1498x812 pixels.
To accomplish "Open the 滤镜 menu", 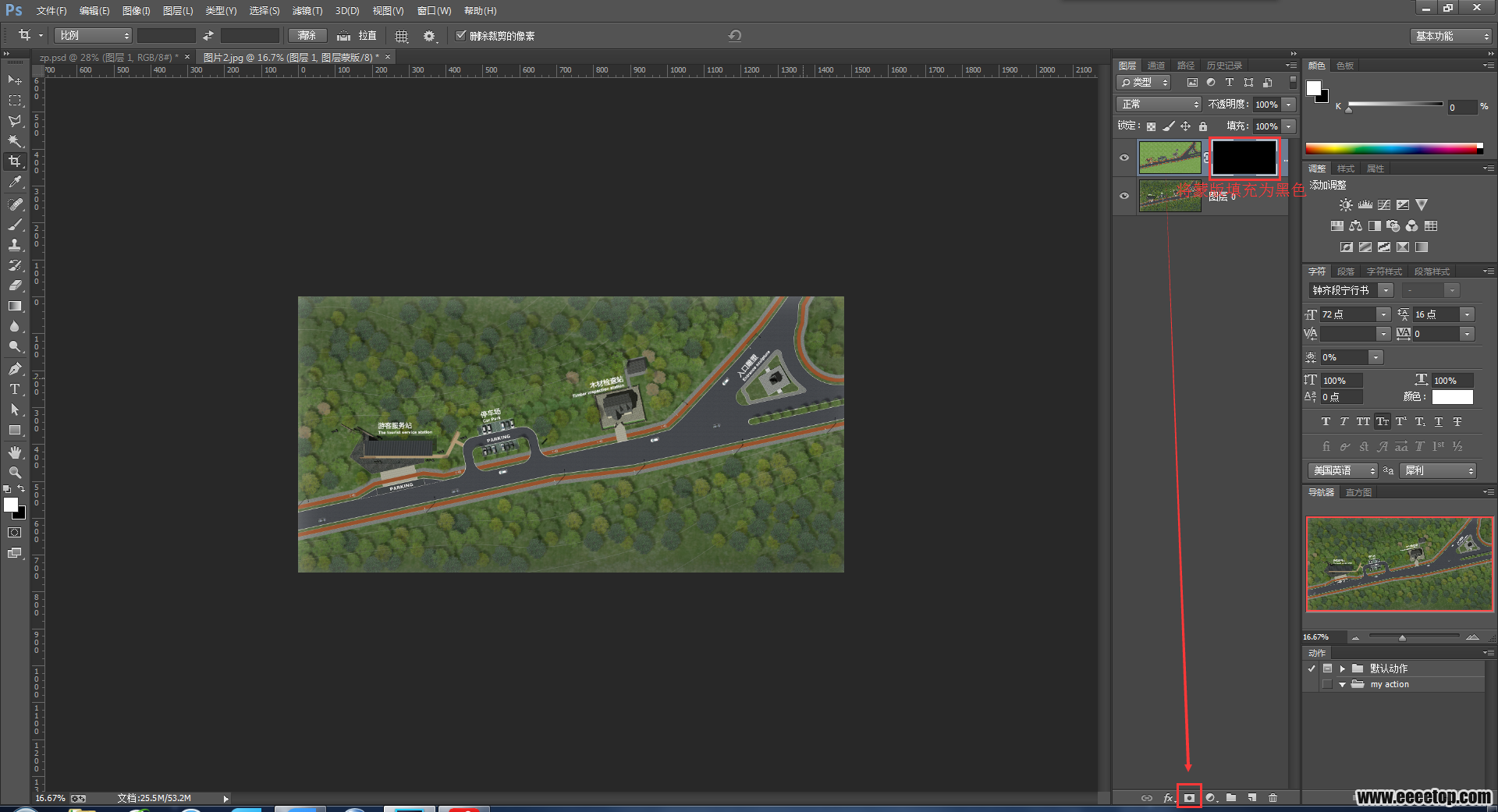I will pos(307,11).
